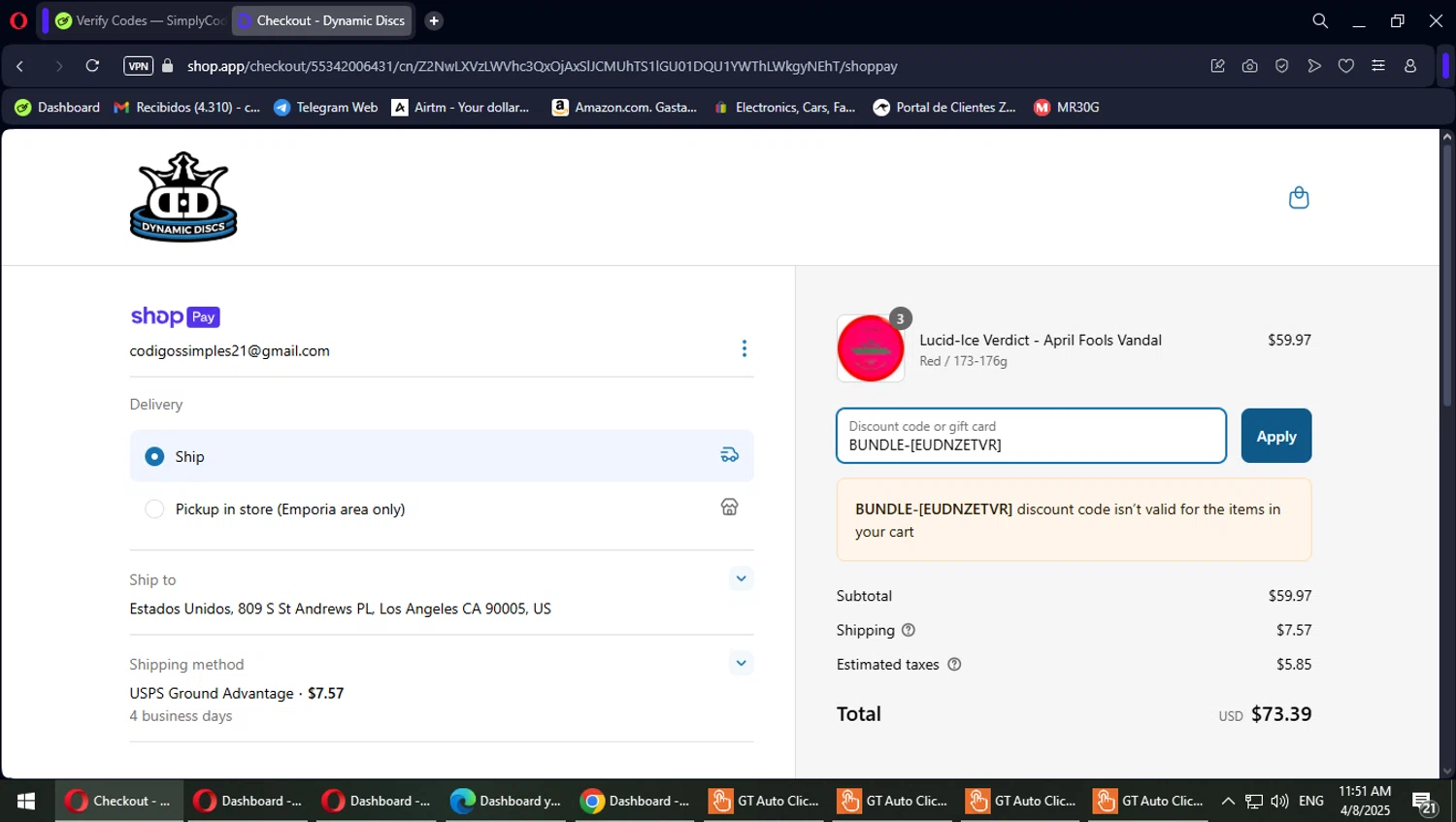Click codigossimples21@gmail.com email text
Screen dimensions: 1456x822
230,350
